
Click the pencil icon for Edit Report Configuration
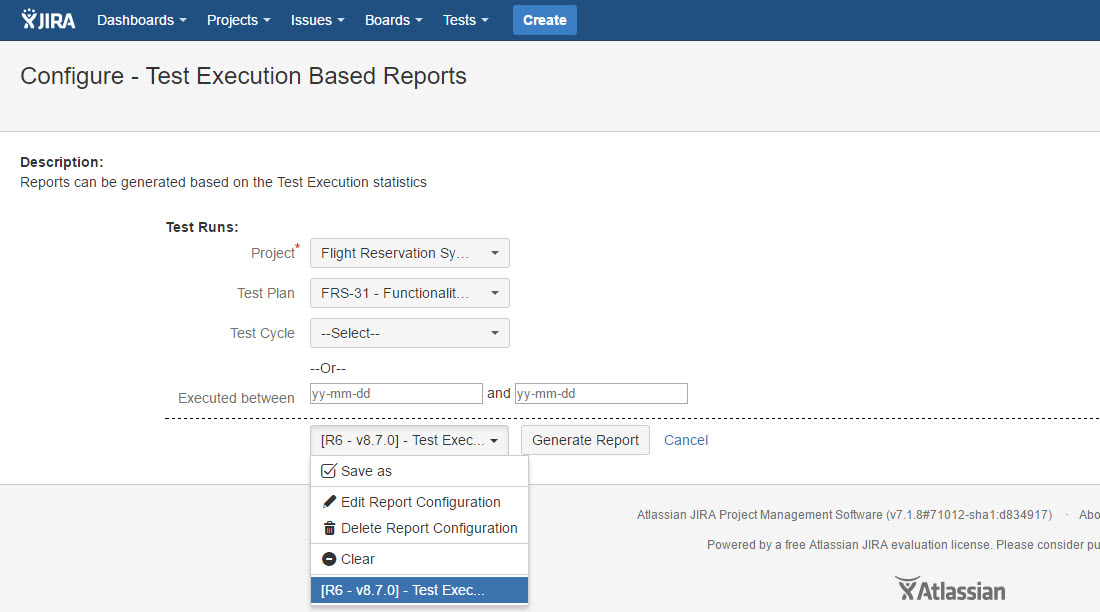pyautogui.click(x=329, y=502)
